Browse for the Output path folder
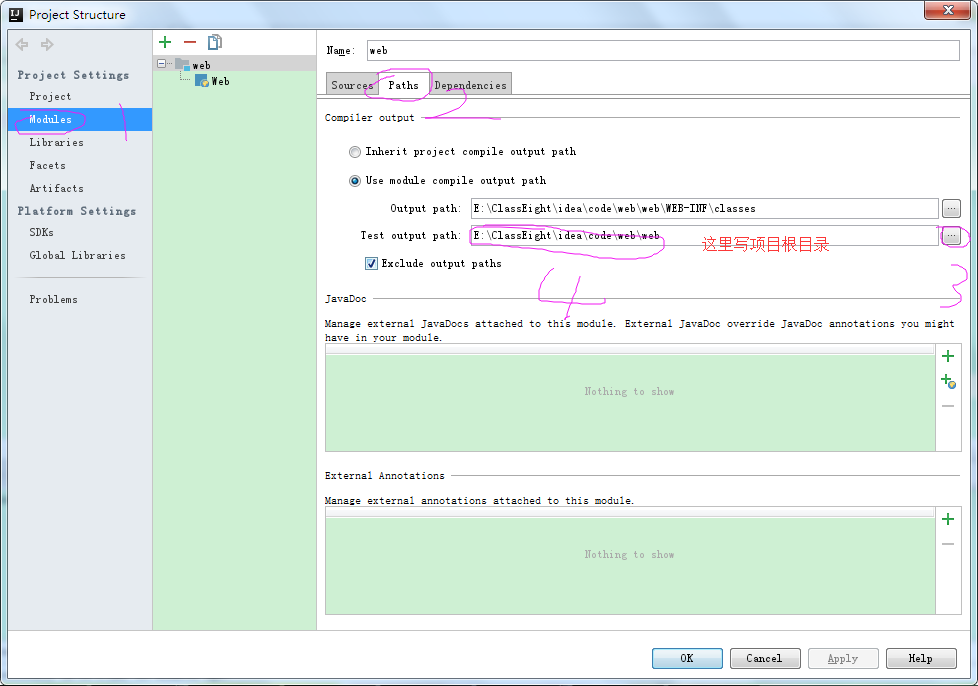The height and width of the screenshot is (686, 978). coord(951,208)
